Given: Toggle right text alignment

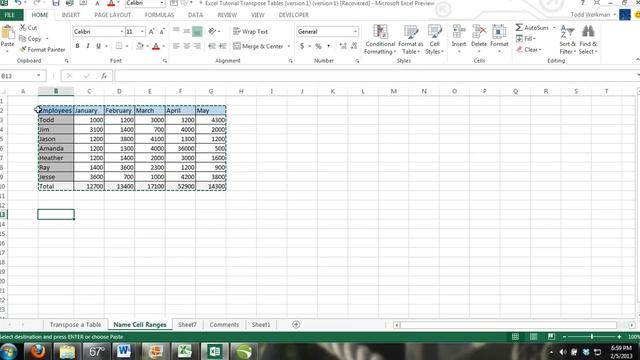Looking at the screenshot, I should (197, 46).
